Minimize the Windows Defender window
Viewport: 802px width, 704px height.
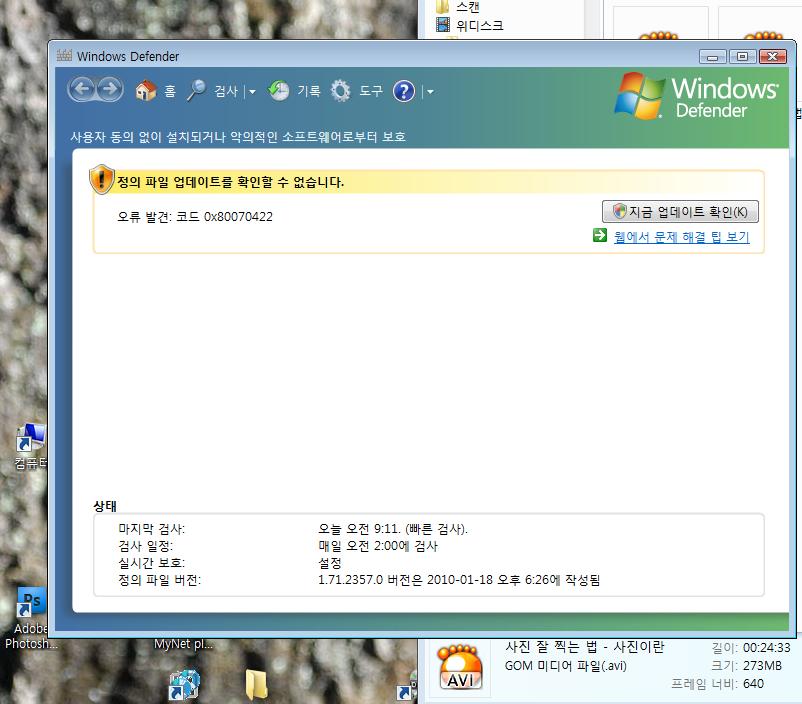[x=712, y=56]
